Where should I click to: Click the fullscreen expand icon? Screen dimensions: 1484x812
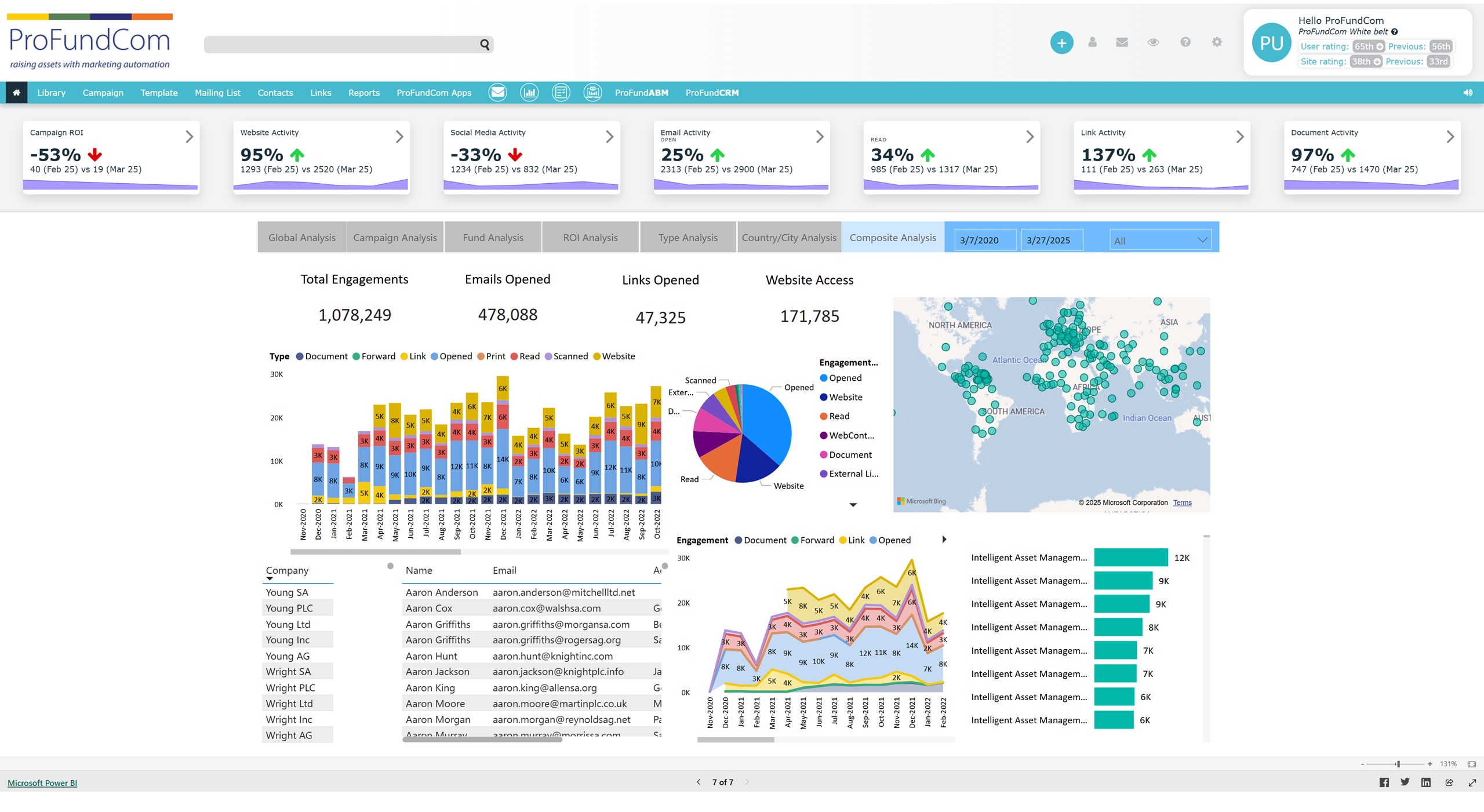point(1472,782)
